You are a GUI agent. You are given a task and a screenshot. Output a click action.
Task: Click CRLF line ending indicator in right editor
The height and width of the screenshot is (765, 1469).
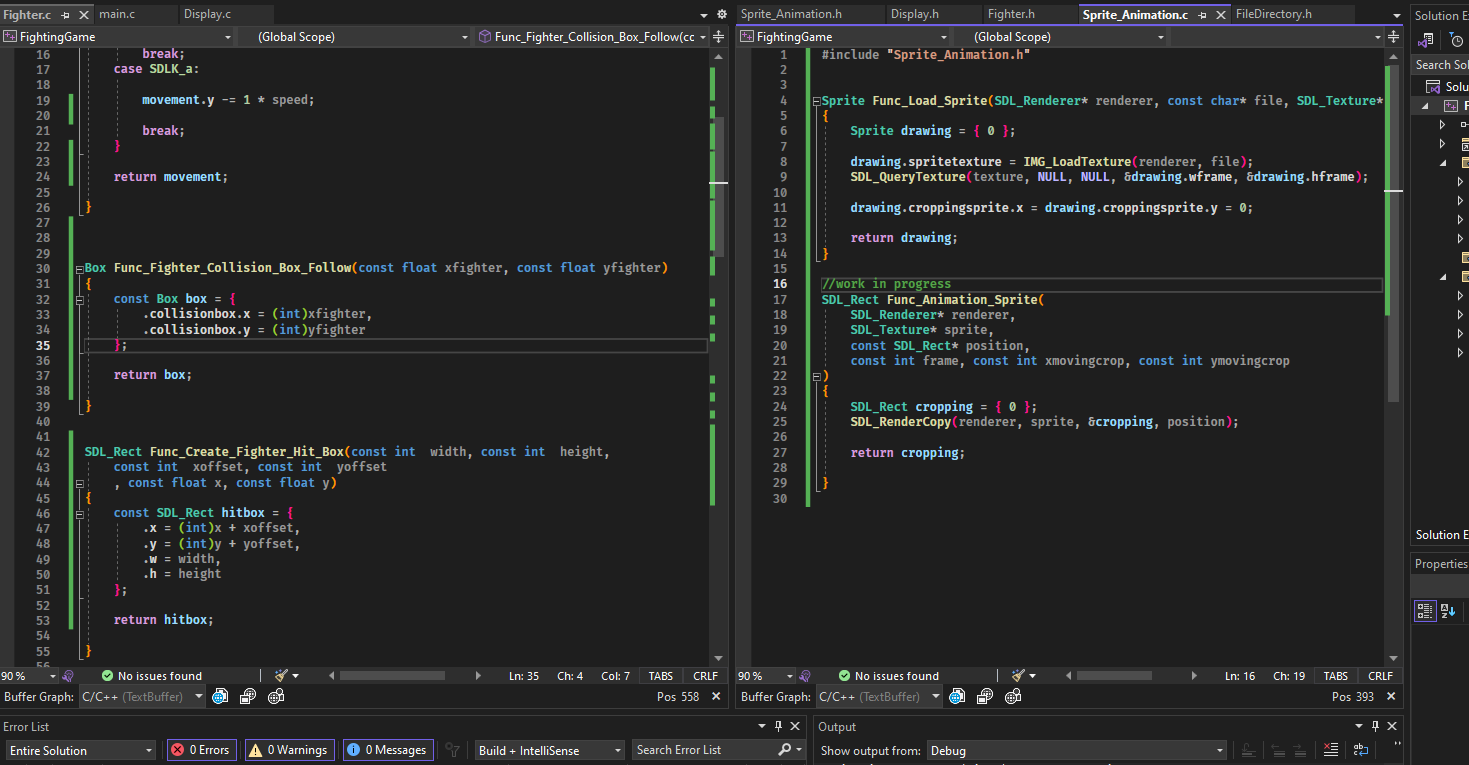click(1380, 676)
